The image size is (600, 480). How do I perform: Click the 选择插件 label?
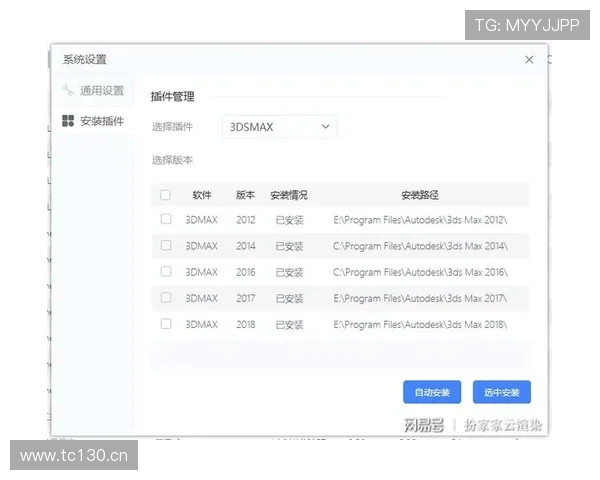point(172,127)
